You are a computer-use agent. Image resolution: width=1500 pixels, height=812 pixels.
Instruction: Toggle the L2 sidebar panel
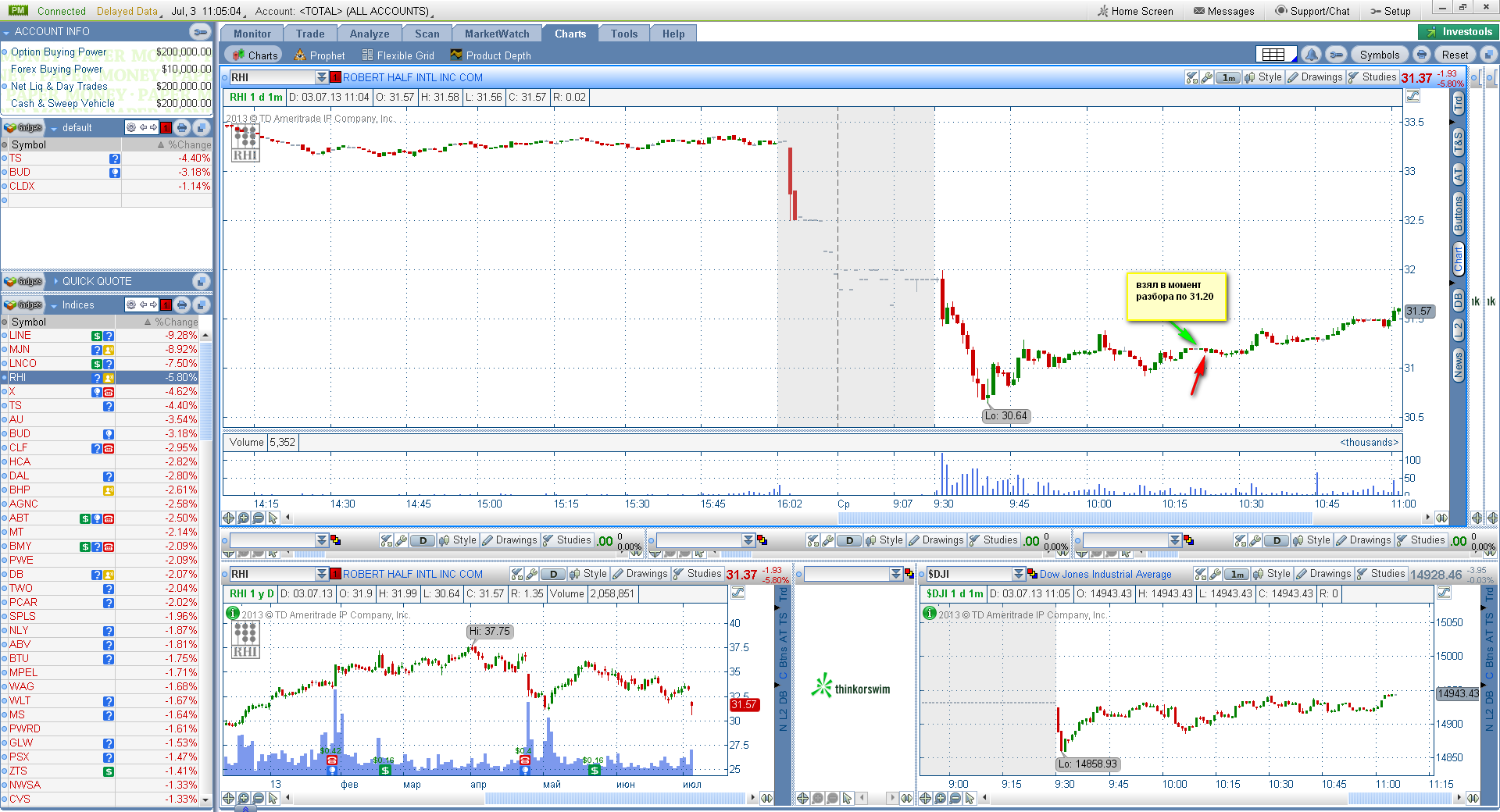click(1458, 330)
